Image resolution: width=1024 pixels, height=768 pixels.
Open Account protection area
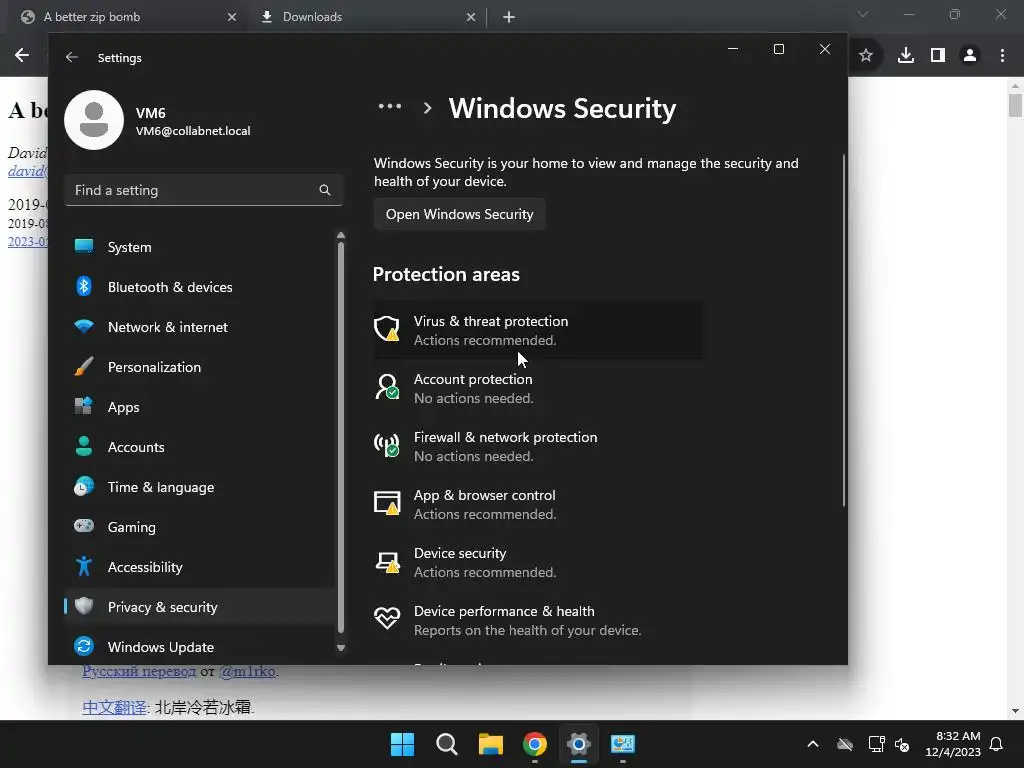click(x=538, y=388)
